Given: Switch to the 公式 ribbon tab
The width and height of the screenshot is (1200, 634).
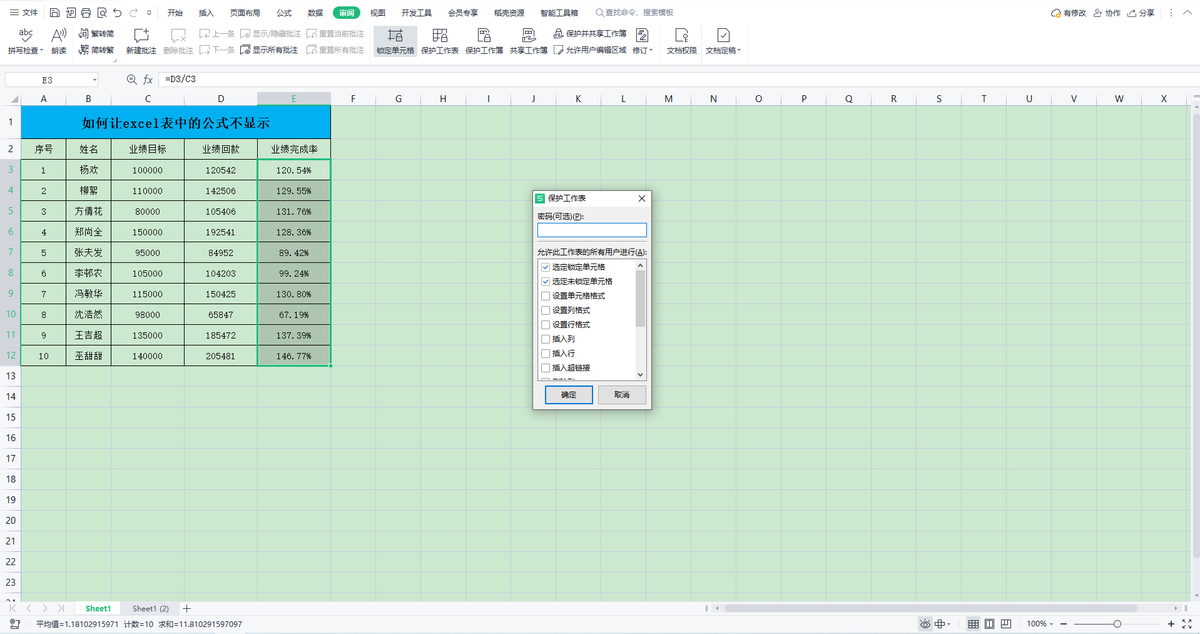Looking at the screenshot, I should pyautogui.click(x=284, y=13).
